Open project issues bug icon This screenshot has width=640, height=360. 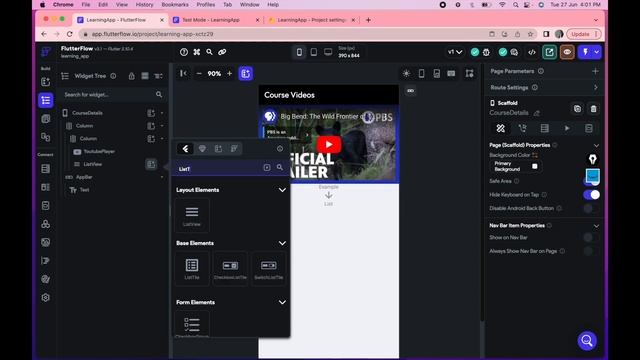tap(486, 52)
